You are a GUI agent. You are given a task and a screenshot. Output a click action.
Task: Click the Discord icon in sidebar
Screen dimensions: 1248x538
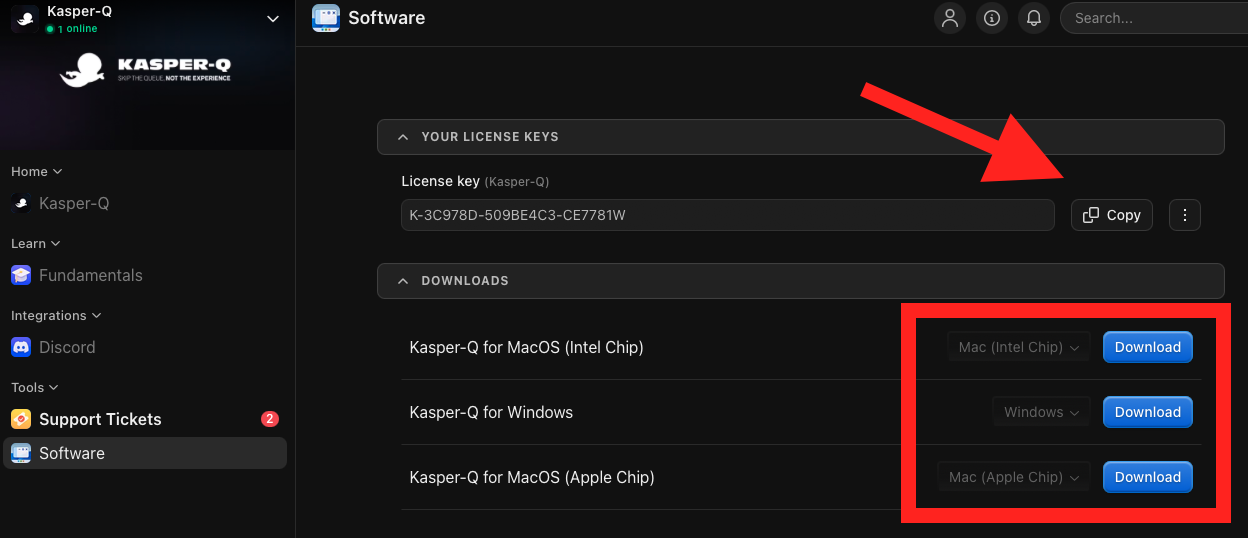click(x=21, y=347)
